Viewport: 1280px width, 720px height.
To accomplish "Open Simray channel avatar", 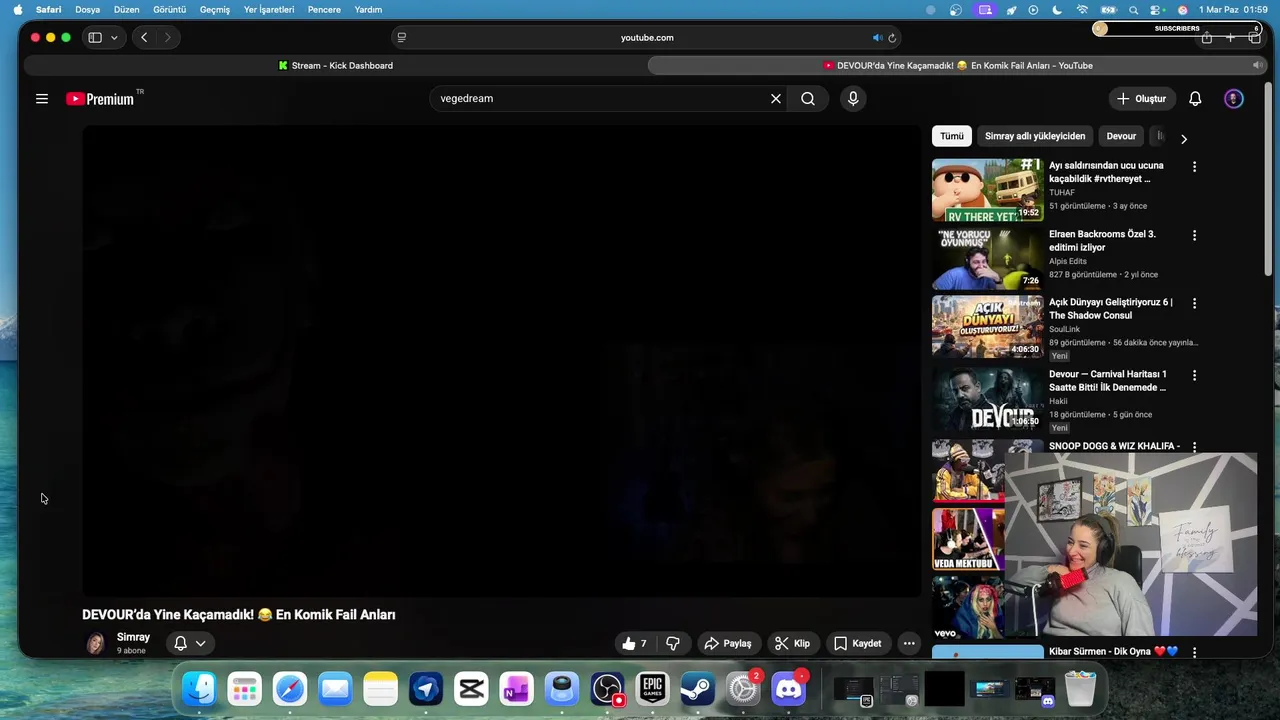I will (95, 644).
